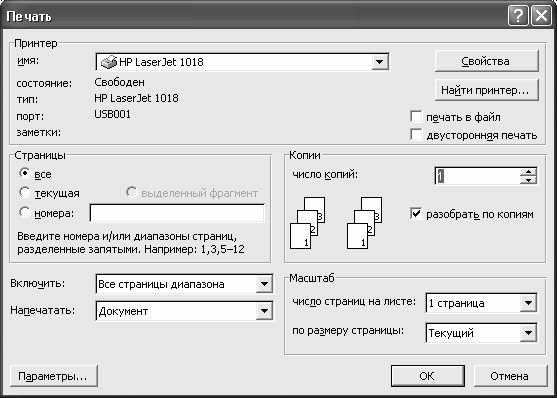Uncheck 'разобрать по копиям' checkbox
Image resolution: width=557 pixels, height=398 pixels.
(416, 214)
